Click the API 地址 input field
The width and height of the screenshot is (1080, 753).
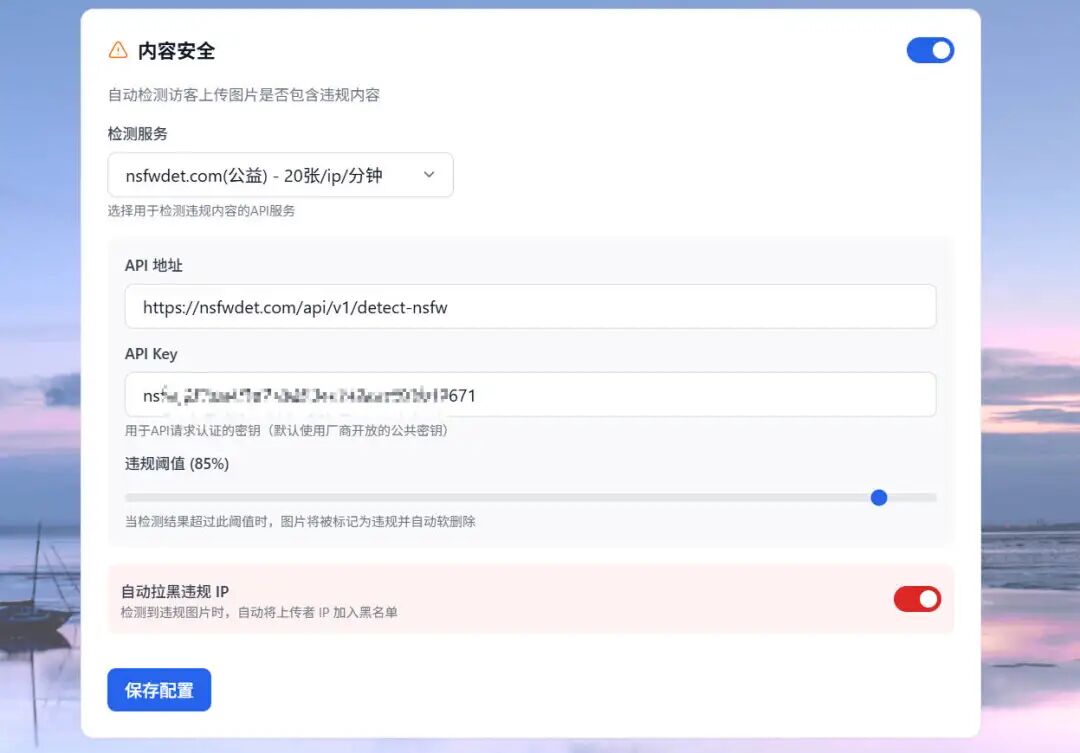(x=530, y=307)
